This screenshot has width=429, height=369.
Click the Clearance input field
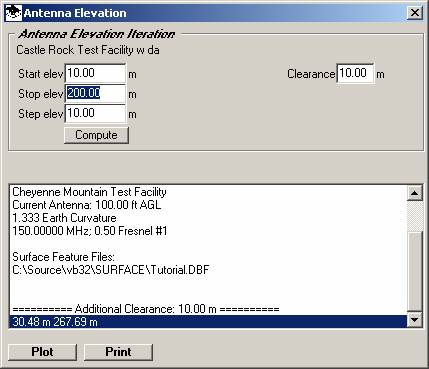(355, 73)
